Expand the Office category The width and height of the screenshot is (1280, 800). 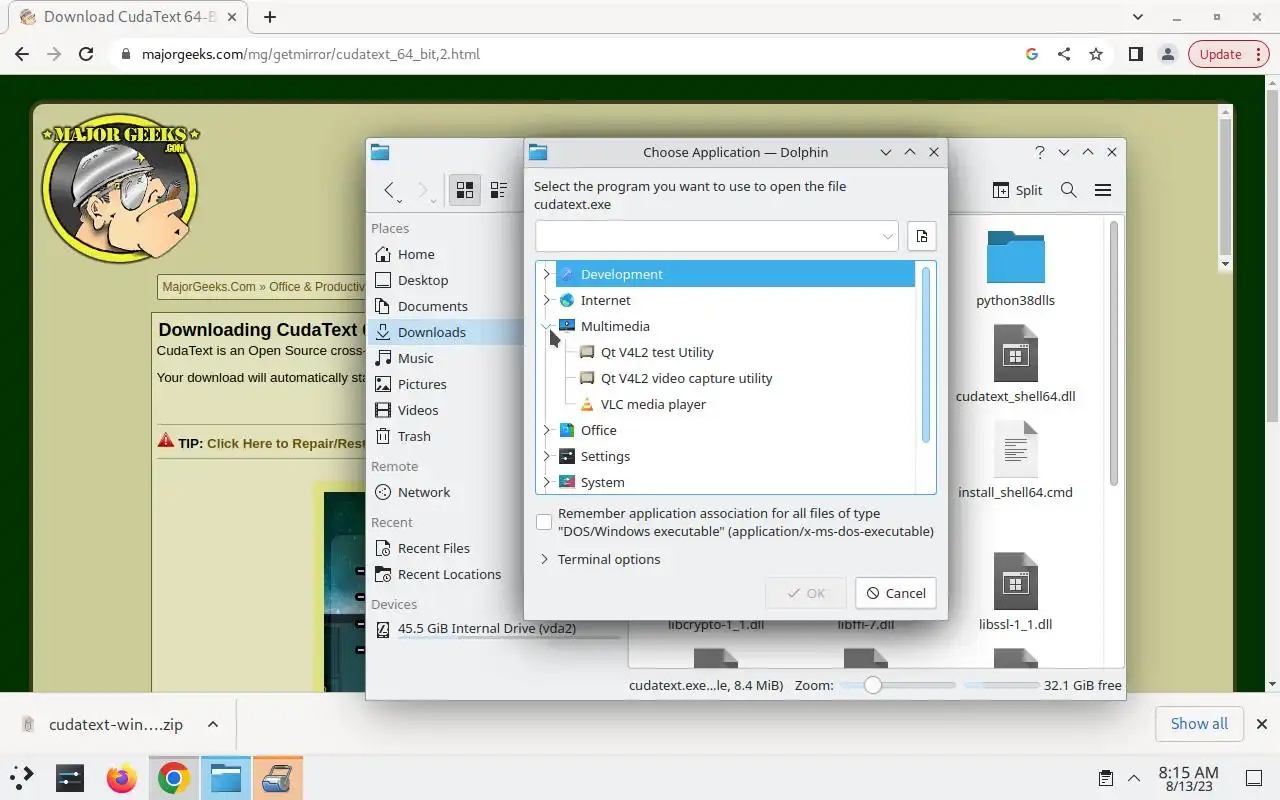click(x=546, y=430)
